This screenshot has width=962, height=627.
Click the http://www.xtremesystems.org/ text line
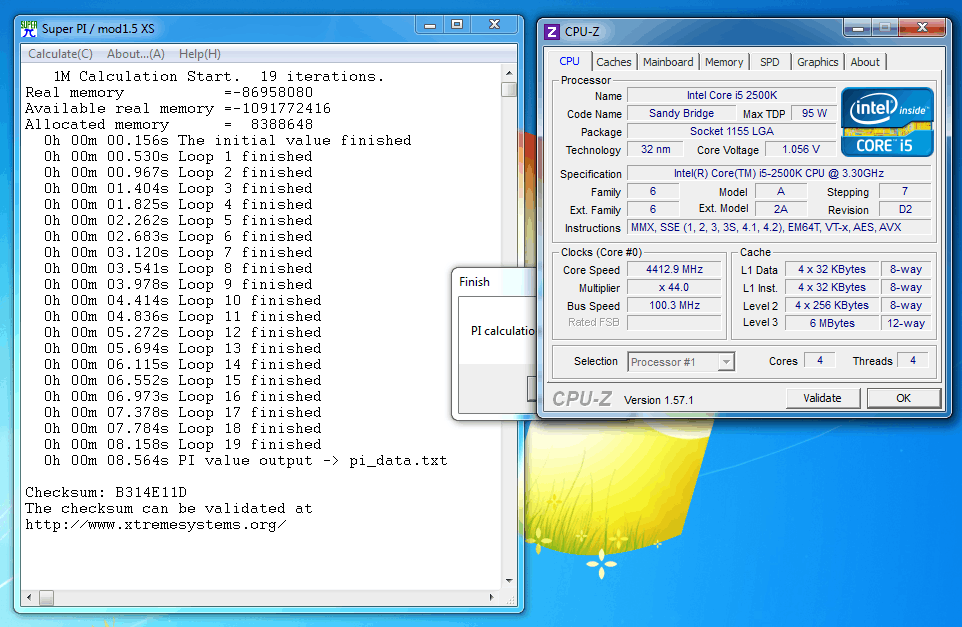[156, 525]
